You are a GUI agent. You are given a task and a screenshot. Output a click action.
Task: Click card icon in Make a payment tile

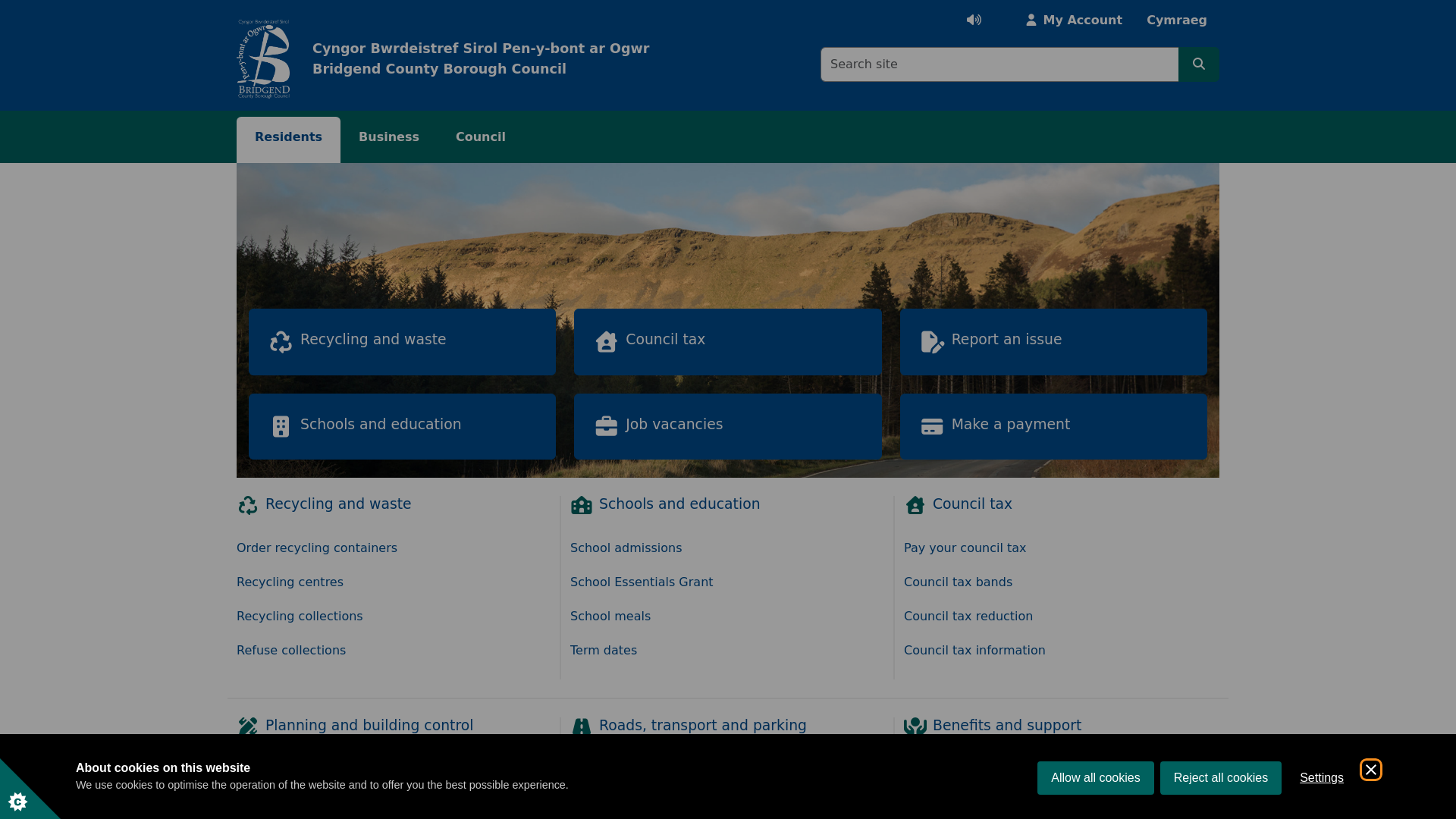932,427
